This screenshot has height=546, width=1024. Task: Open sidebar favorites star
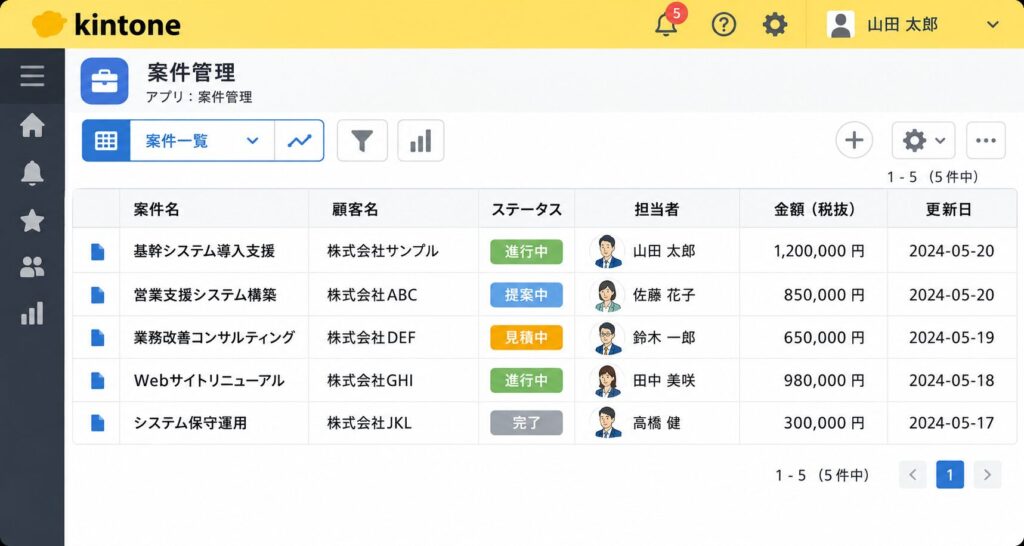click(32, 221)
